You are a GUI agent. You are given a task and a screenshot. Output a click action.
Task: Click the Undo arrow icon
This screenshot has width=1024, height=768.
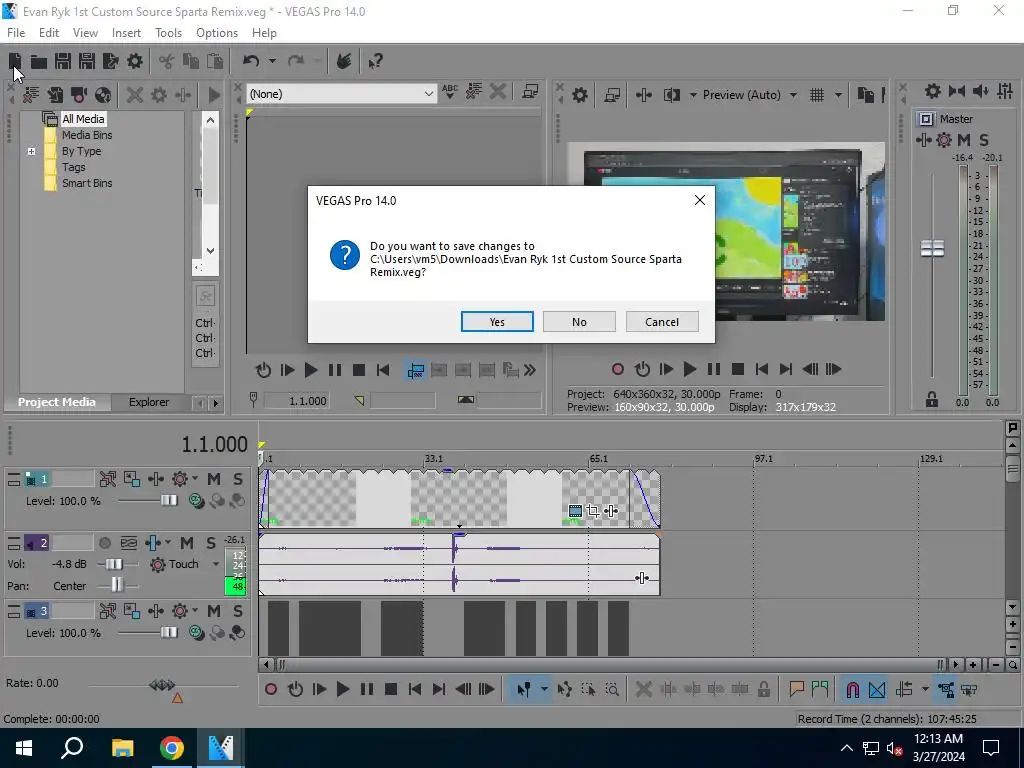[x=251, y=61]
